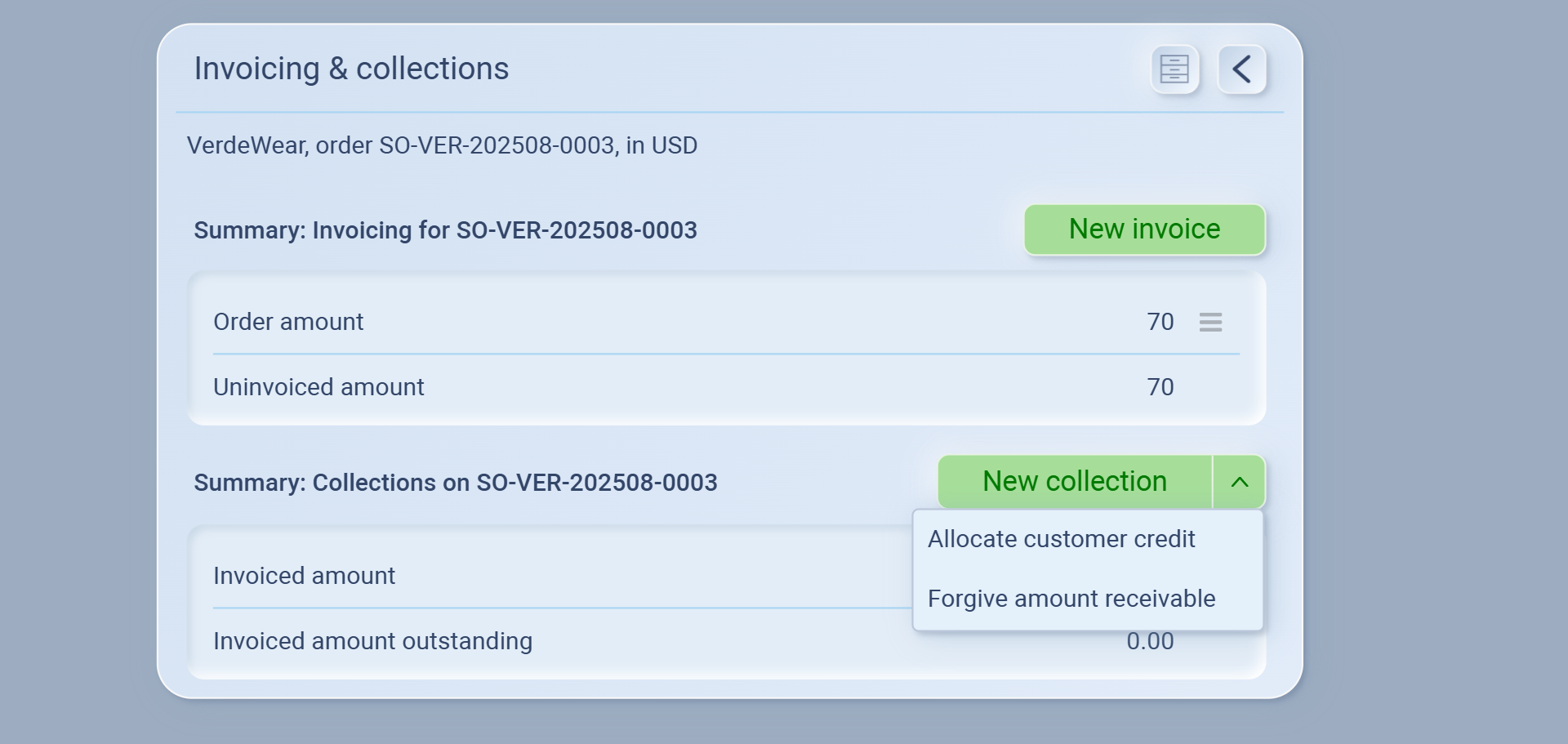Collapse the New collection dropdown arrow
Viewport: 1568px width, 744px height.
point(1239,482)
